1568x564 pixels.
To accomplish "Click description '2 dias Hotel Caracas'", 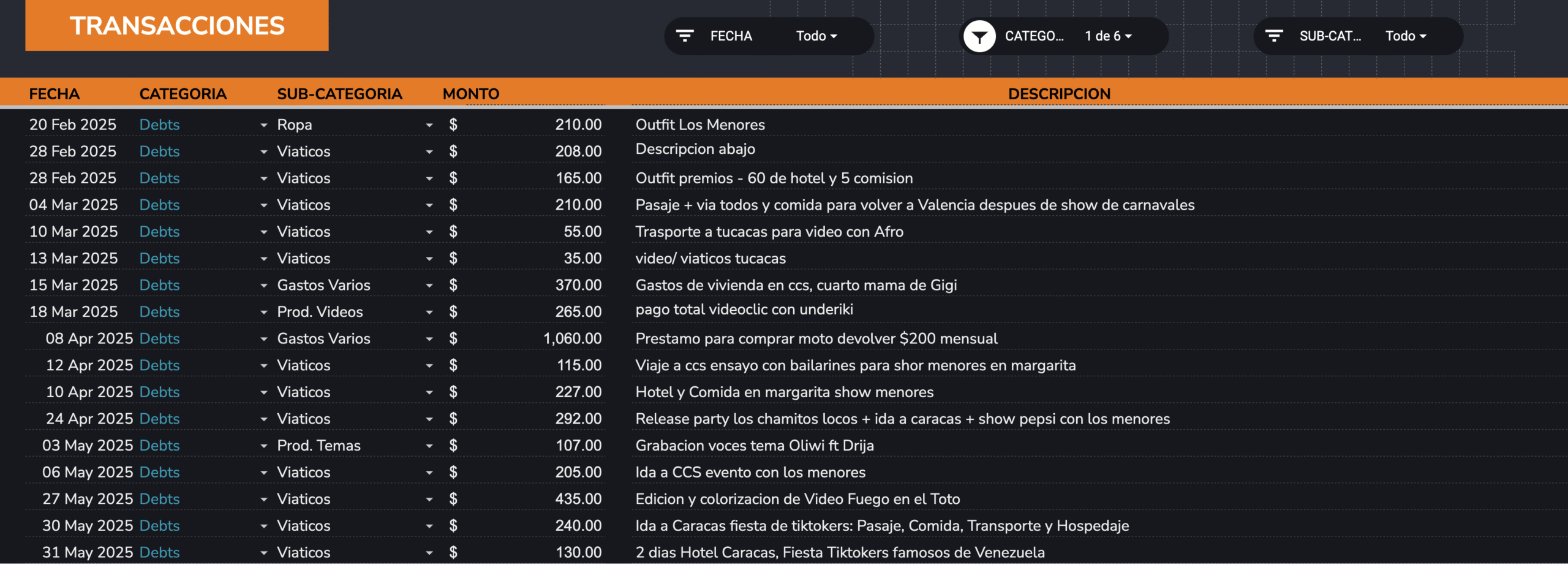I will (840, 552).
